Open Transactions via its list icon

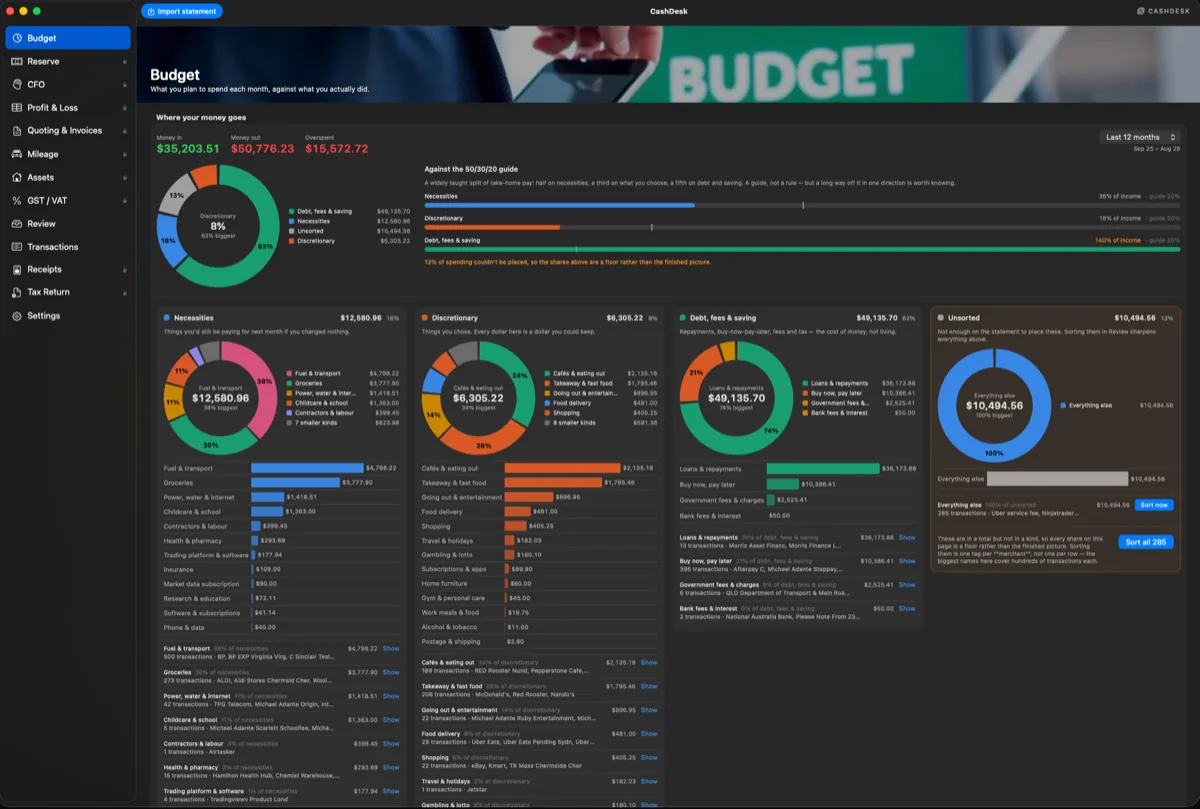(x=17, y=246)
